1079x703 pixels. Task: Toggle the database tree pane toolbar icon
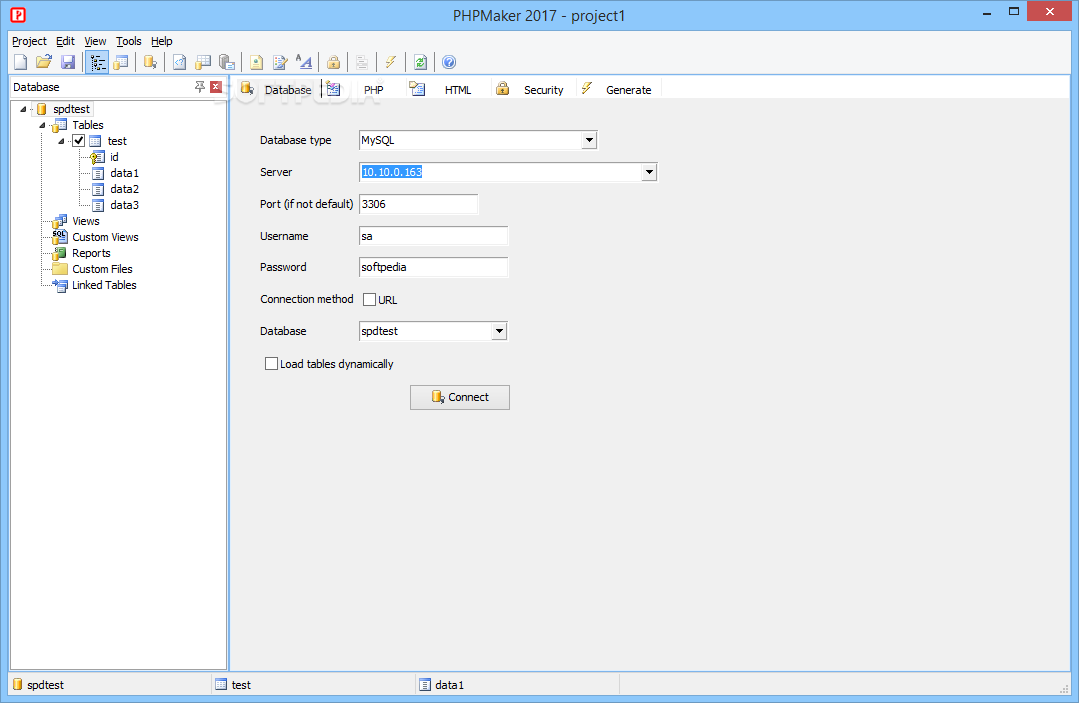[x=98, y=63]
